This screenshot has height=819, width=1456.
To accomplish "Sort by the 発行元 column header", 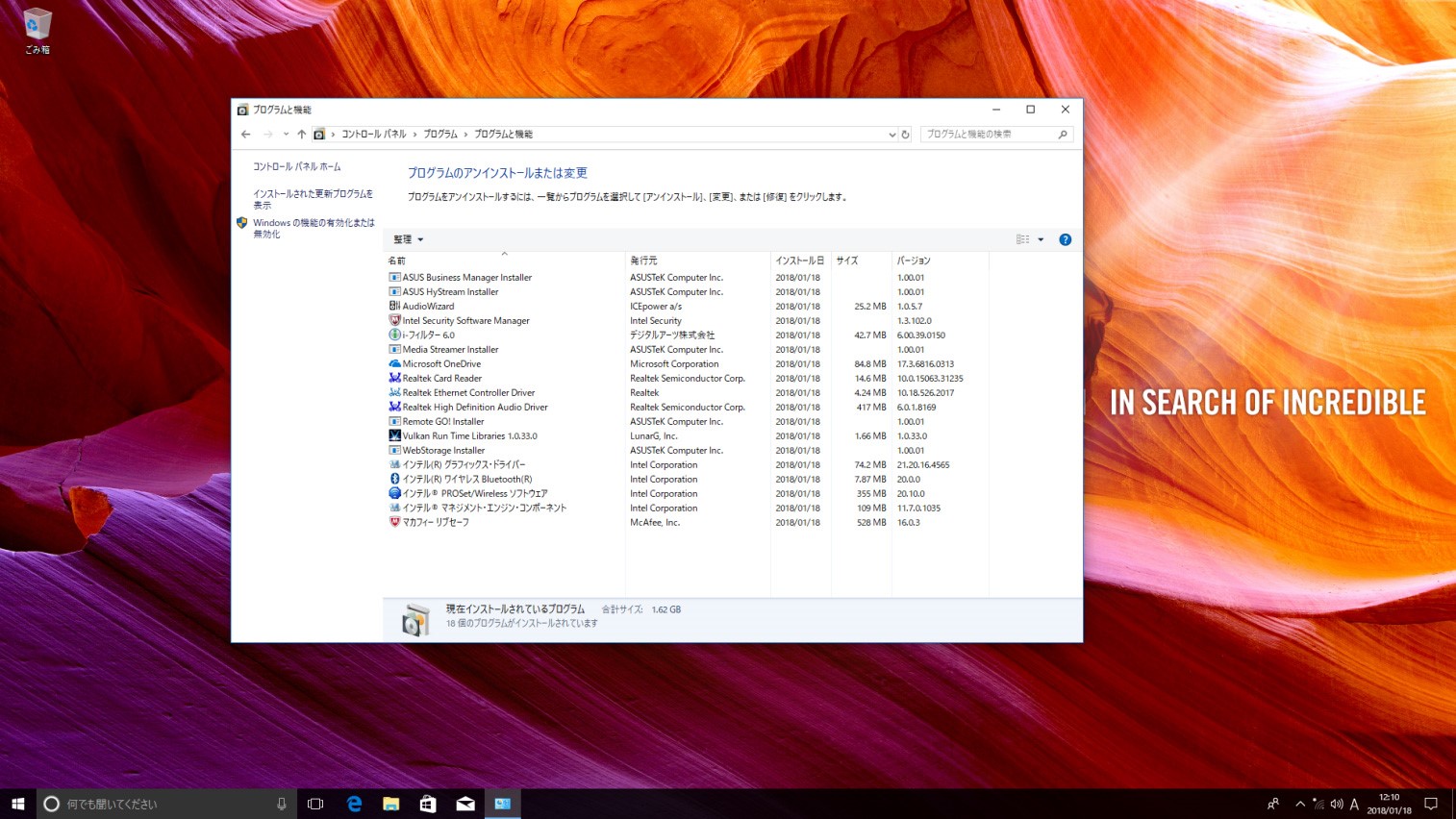I will 697,261.
